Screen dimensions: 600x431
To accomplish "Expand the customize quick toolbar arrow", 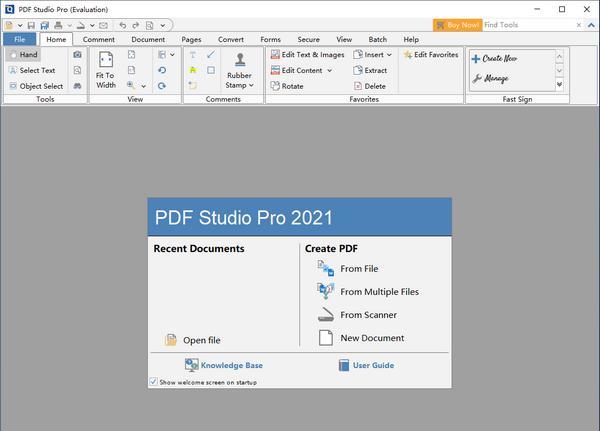I will coord(163,26).
